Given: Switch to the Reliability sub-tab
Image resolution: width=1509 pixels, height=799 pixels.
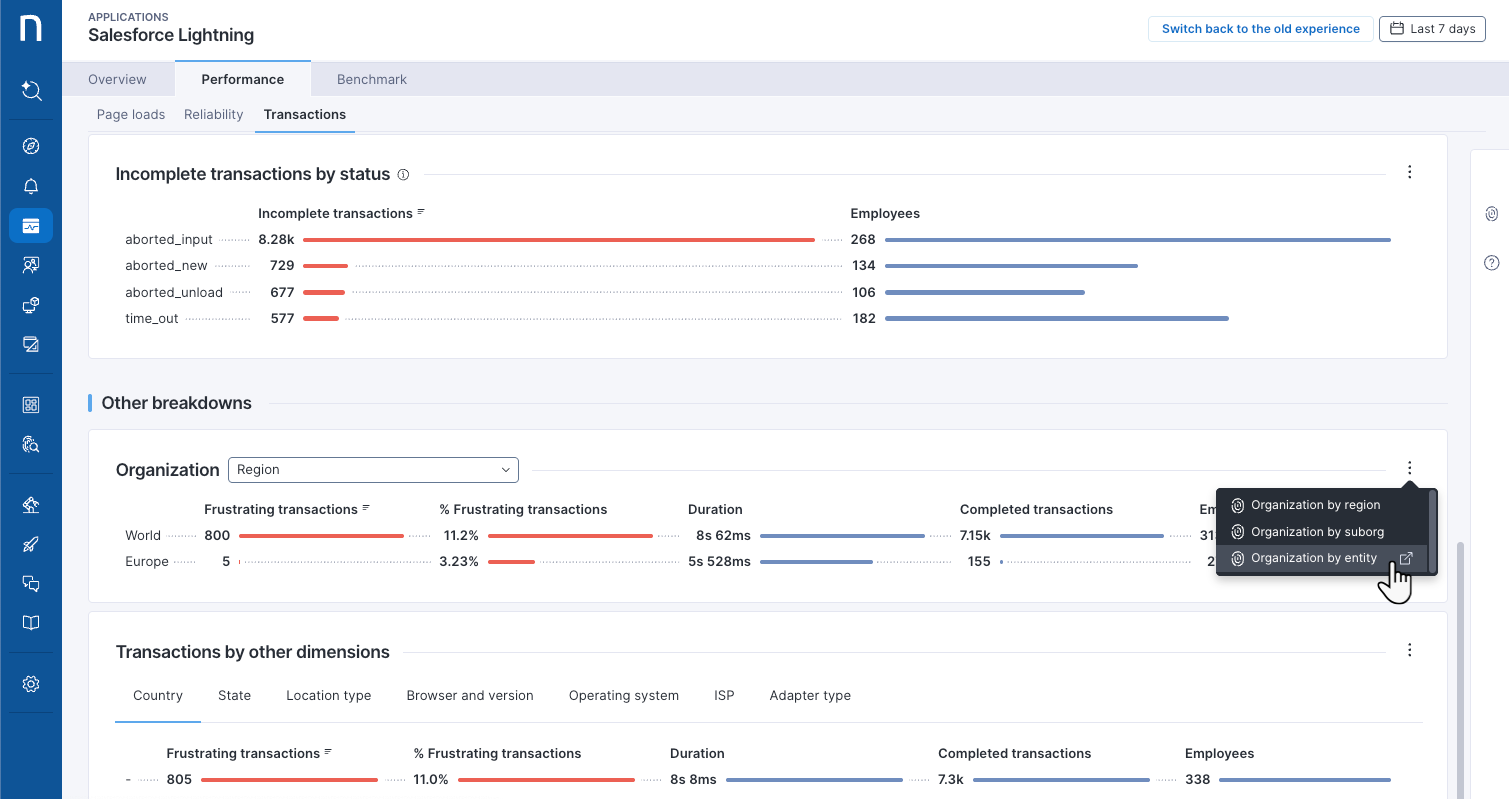Looking at the screenshot, I should [x=213, y=115].
